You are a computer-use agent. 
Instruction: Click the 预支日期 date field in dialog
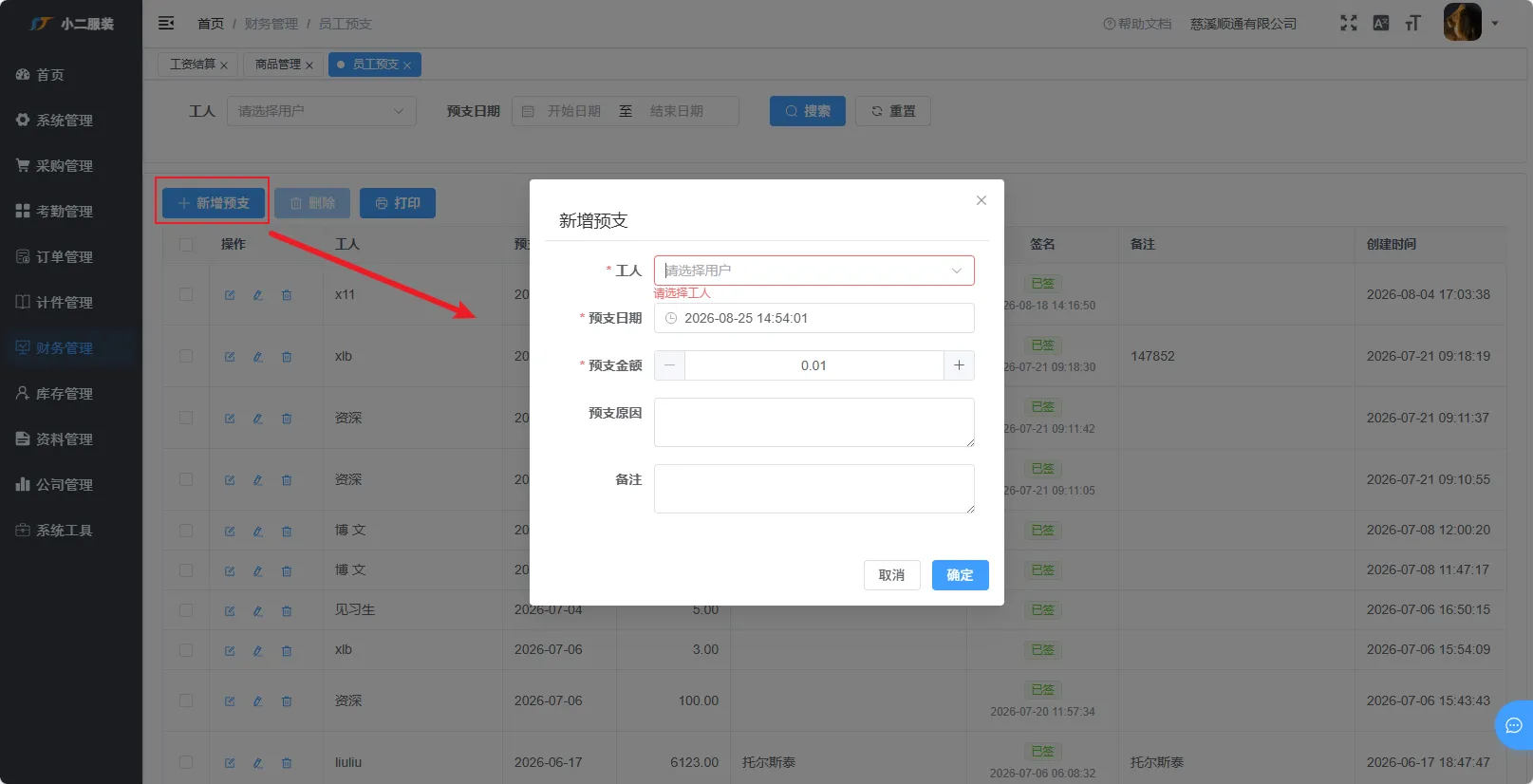point(814,318)
